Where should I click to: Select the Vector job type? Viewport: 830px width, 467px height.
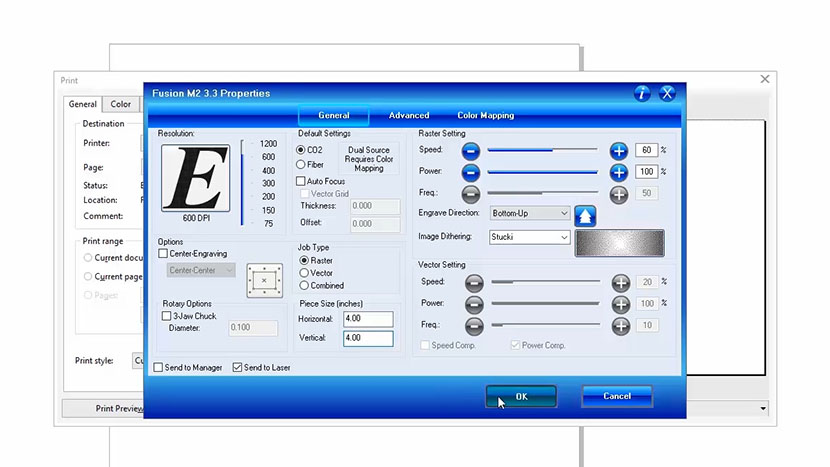pos(303,273)
